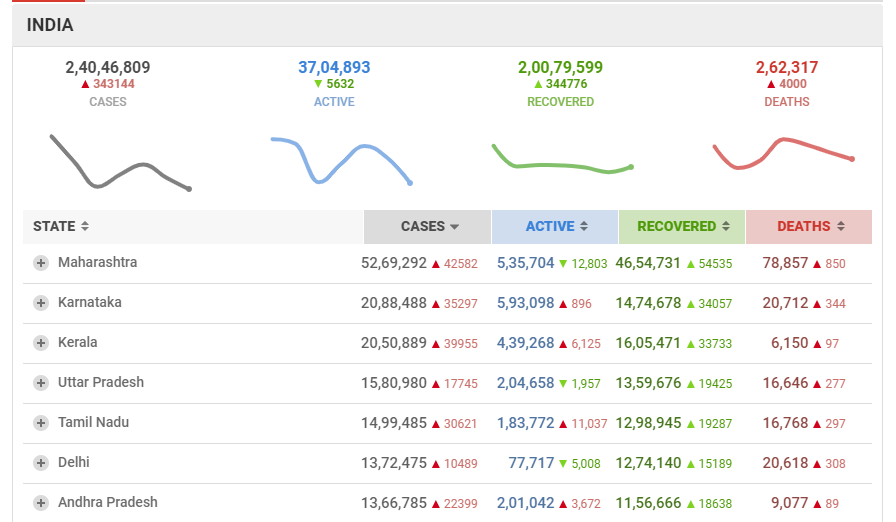This screenshot has height=522, width=896.
Task: Click the Karnataka state name
Action: [90, 302]
